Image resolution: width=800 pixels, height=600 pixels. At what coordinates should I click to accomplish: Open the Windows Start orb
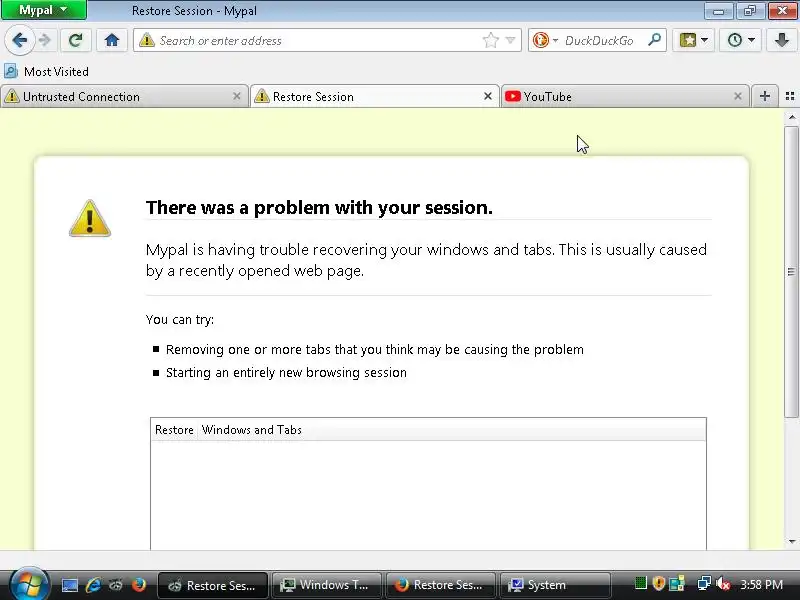(29, 584)
